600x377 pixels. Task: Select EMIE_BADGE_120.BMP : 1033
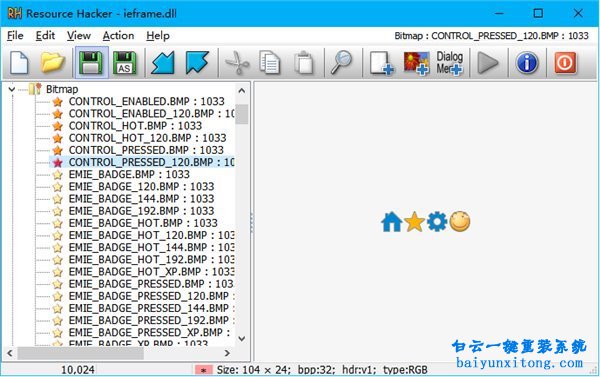pos(141,187)
